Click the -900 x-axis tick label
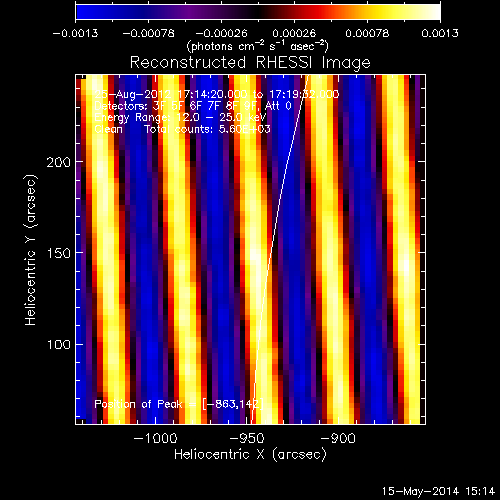Screen dimensions: 500x500 (x=338, y=438)
